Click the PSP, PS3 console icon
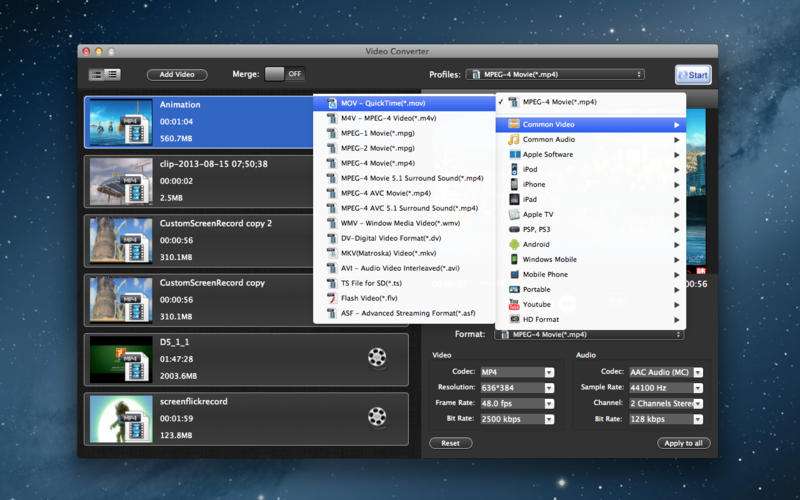 point(514,230)
